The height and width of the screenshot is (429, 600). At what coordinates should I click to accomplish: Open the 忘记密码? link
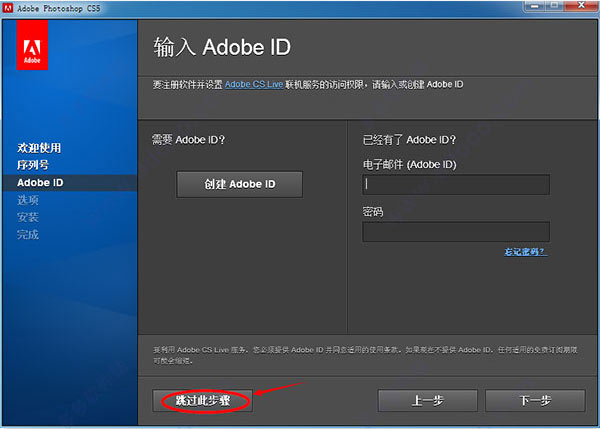pyautogui.click(x=525, y=252)
